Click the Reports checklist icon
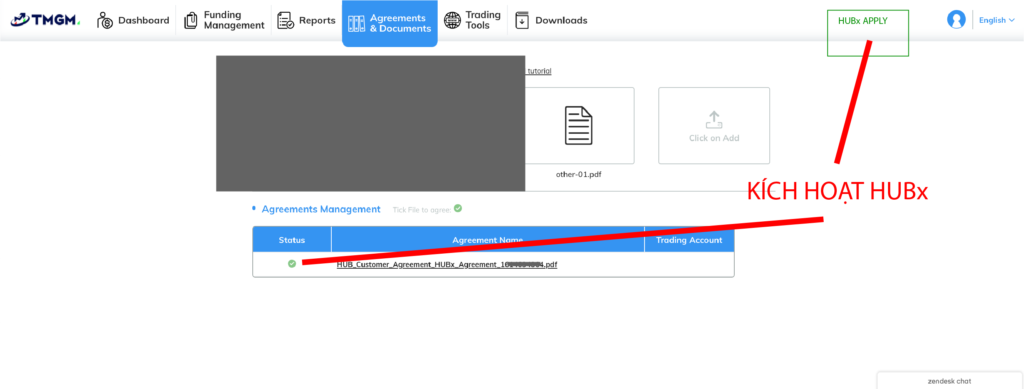This screenshot has width=1024, height=389. (285, 20)
